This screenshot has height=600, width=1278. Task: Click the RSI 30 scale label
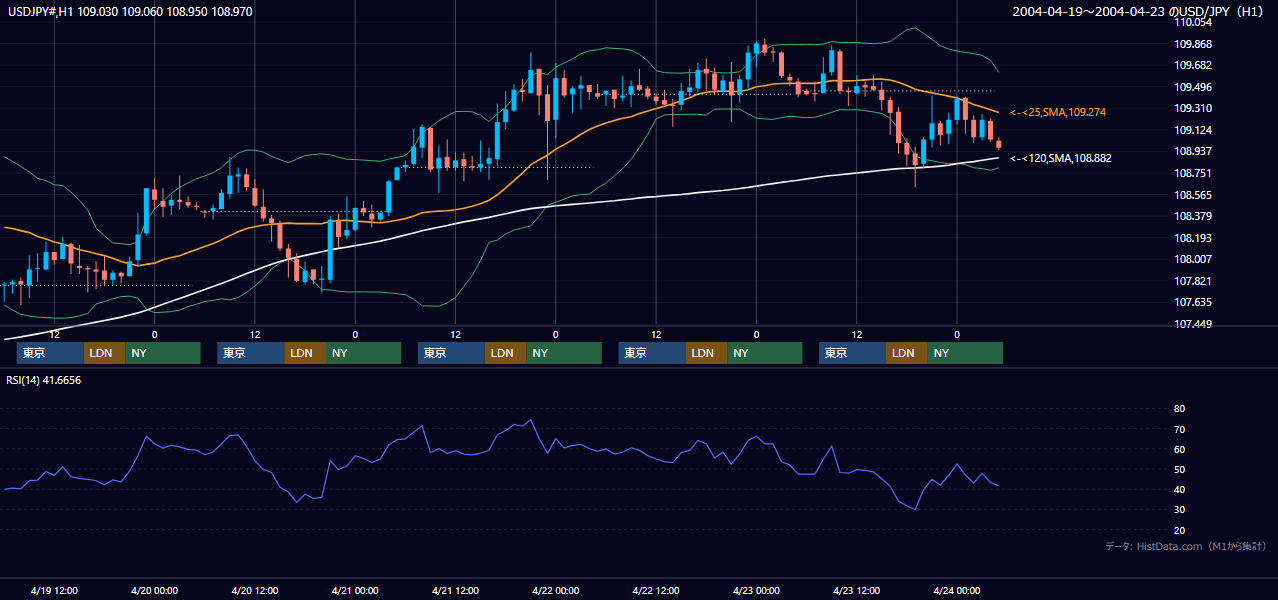coord(1180,510)
